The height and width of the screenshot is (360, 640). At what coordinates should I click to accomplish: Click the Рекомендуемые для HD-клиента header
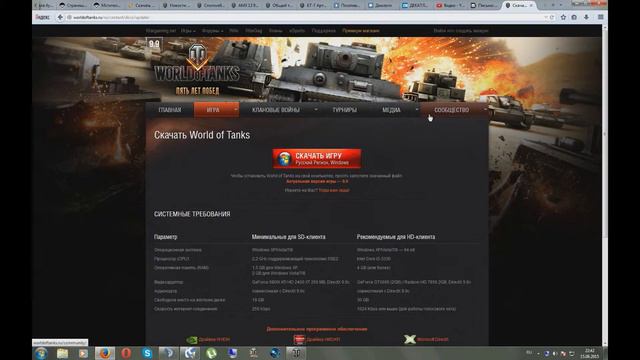[x=396, y=237]
